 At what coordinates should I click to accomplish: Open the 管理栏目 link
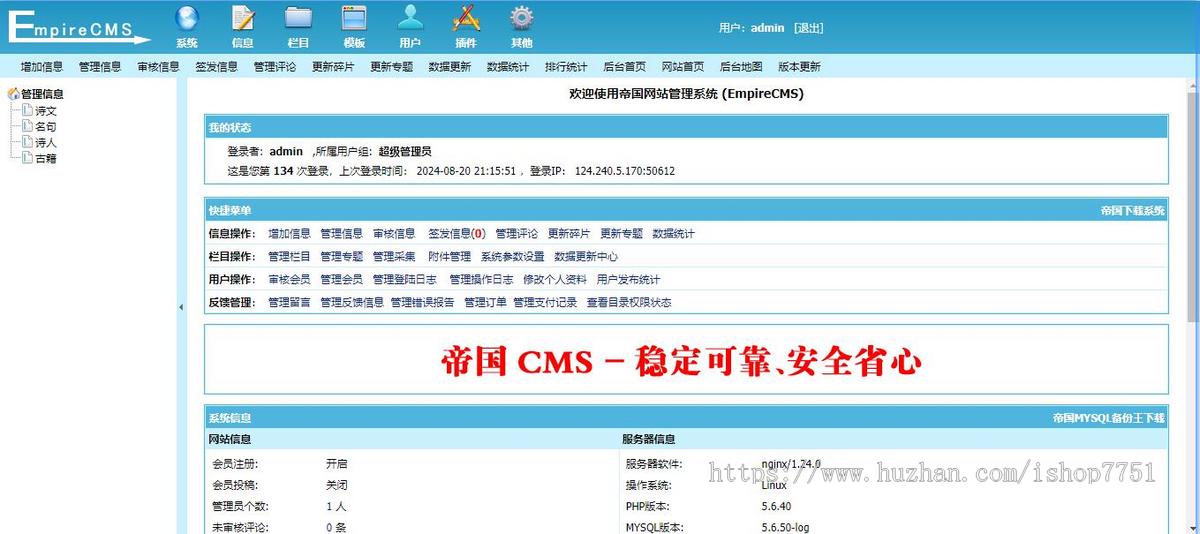coord(289,257)
